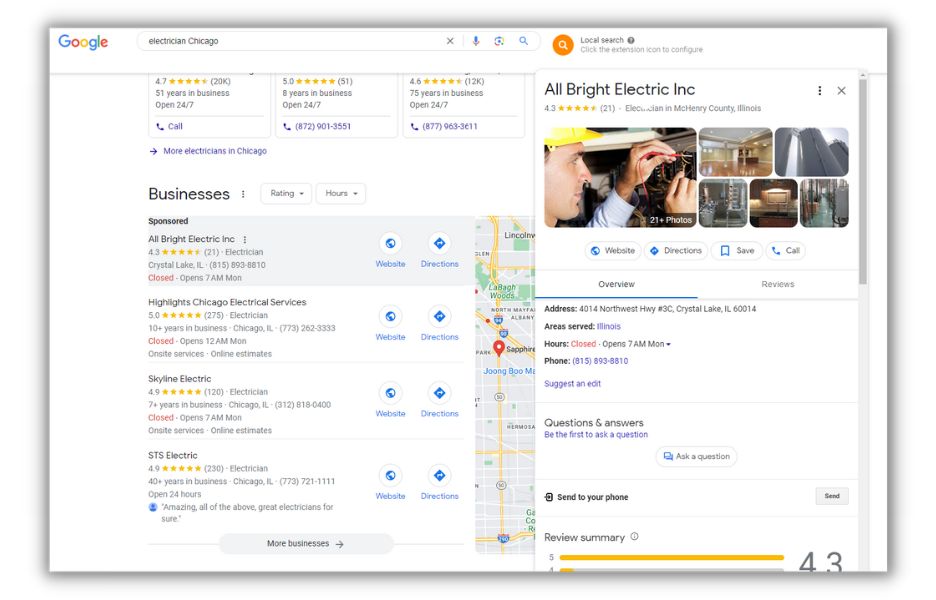Click the Send button for phone
This screenshot has width=936, height=600.
click(x=832, y=496)
